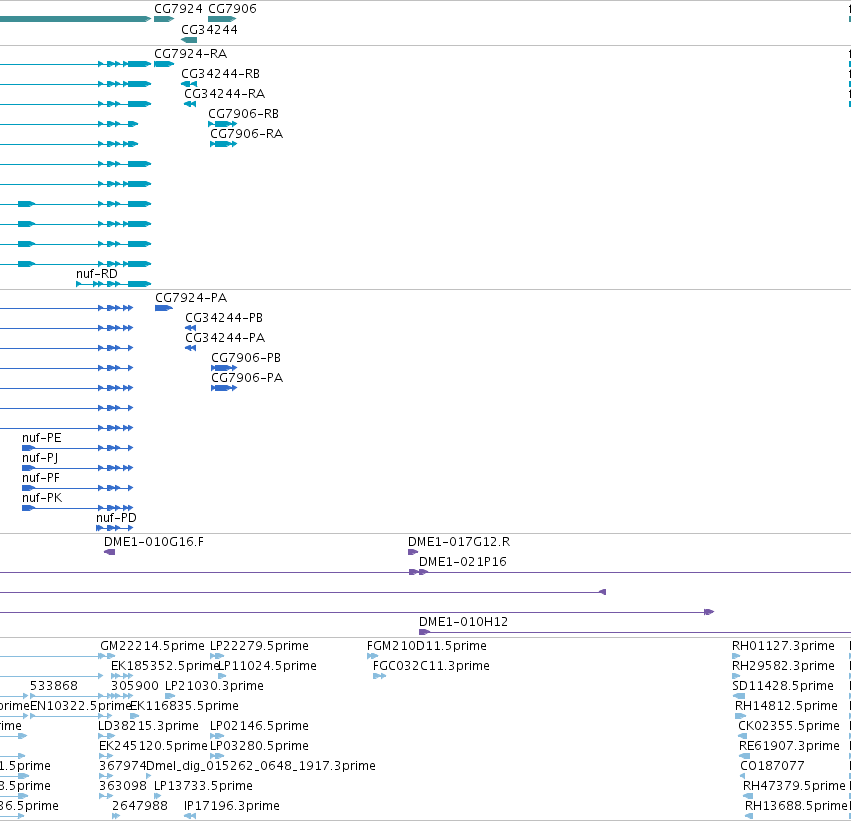Select EST EK185352.5prime
The width and height of the screenshot is (851, 821).
pos(122,677)
